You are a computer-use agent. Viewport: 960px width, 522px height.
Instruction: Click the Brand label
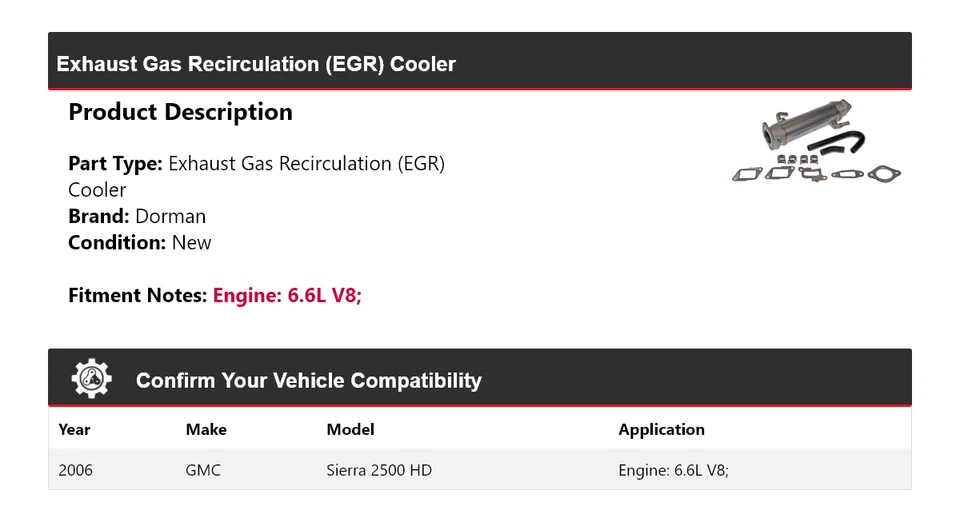(x=99, y=216)
